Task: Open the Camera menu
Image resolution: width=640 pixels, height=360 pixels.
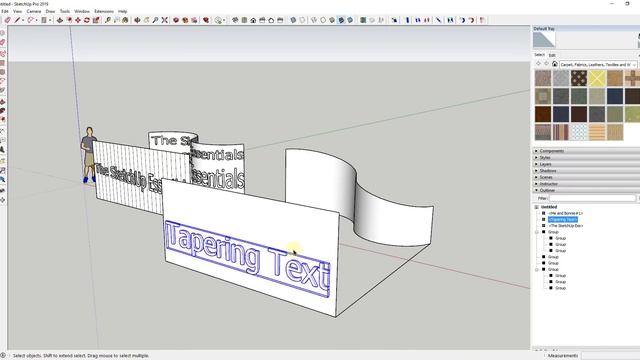Action: (x=33, y=11)
